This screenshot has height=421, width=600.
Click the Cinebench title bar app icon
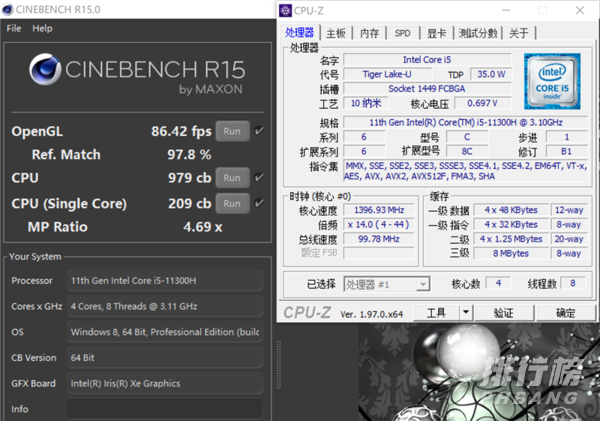pyautogui.click(x=10, y=9)
